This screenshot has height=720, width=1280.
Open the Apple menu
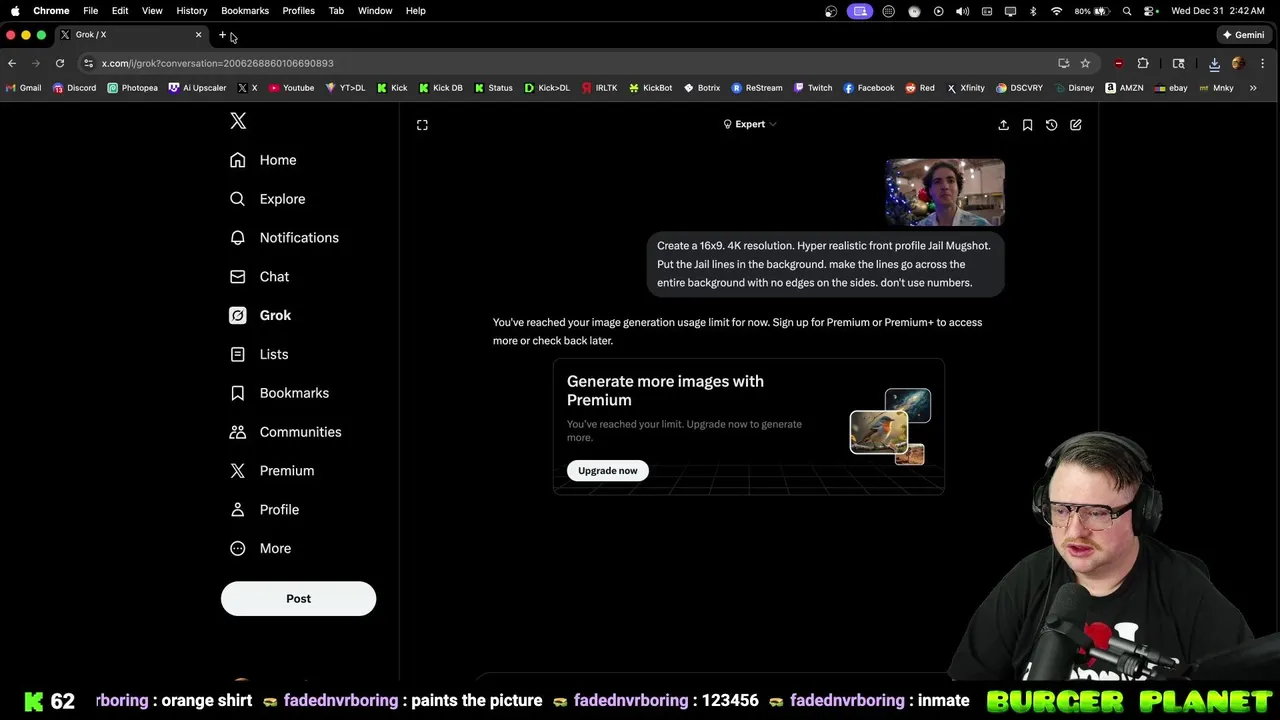pos(15,11)
